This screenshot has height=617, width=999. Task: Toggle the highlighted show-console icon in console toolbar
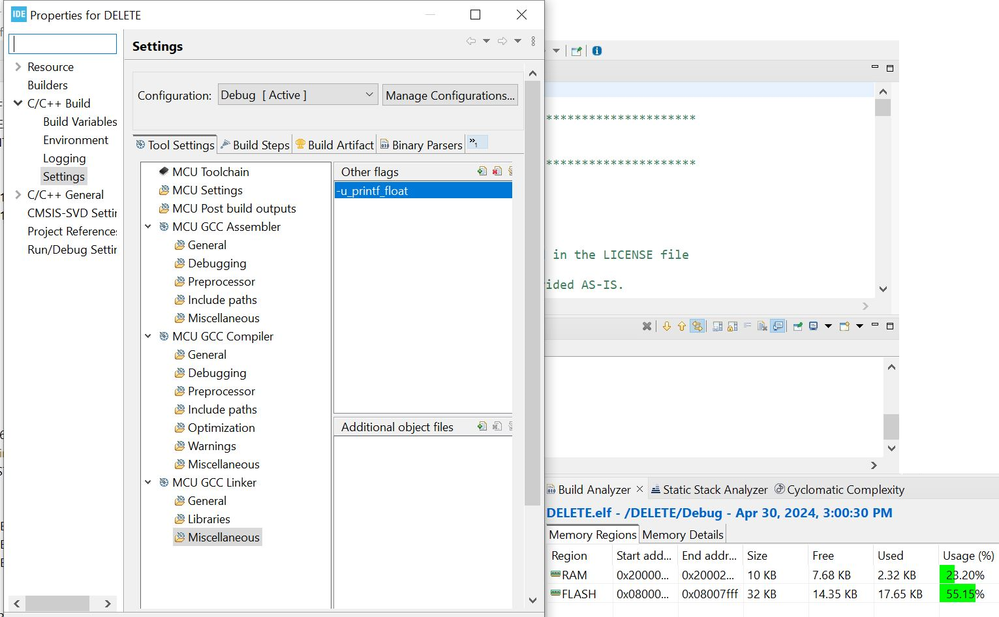(778, 326)
